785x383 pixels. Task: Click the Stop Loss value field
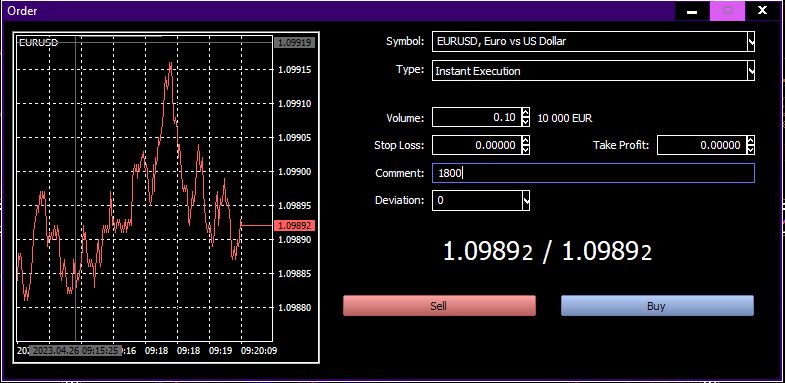[477, 146]
